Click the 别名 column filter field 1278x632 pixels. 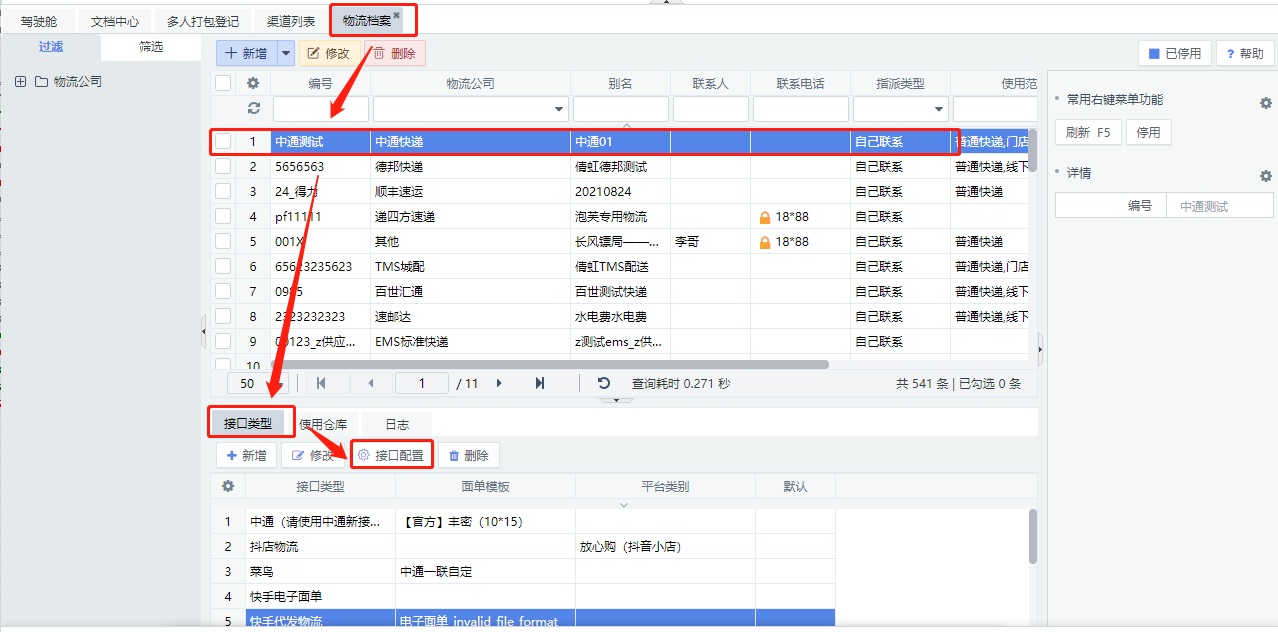621,108
